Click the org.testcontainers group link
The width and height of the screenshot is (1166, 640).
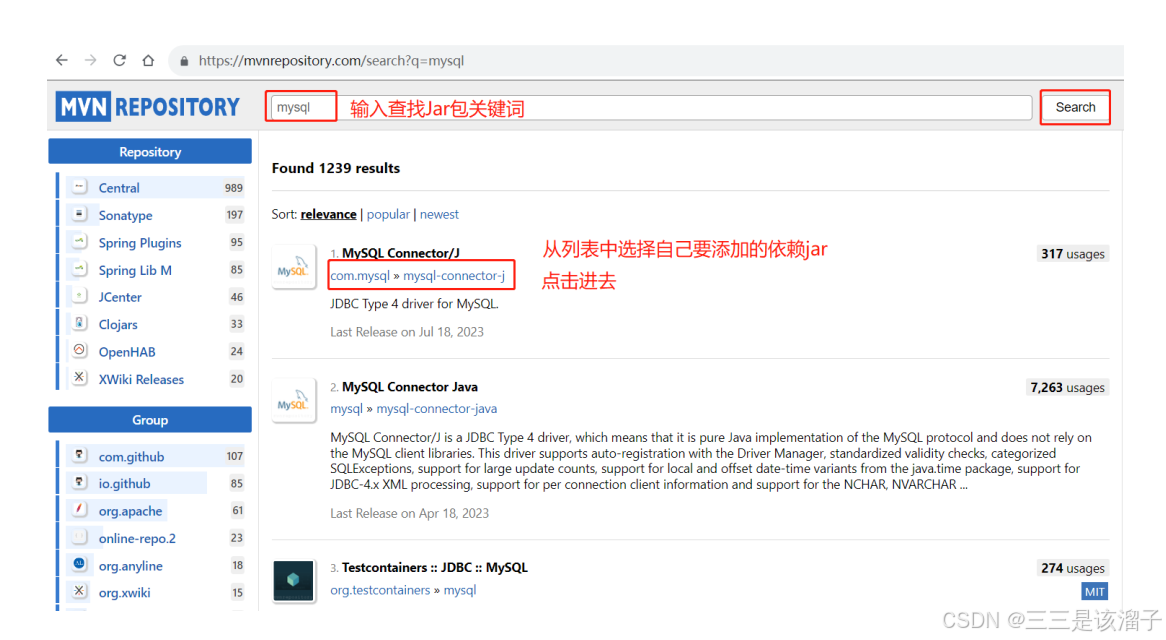380,590
